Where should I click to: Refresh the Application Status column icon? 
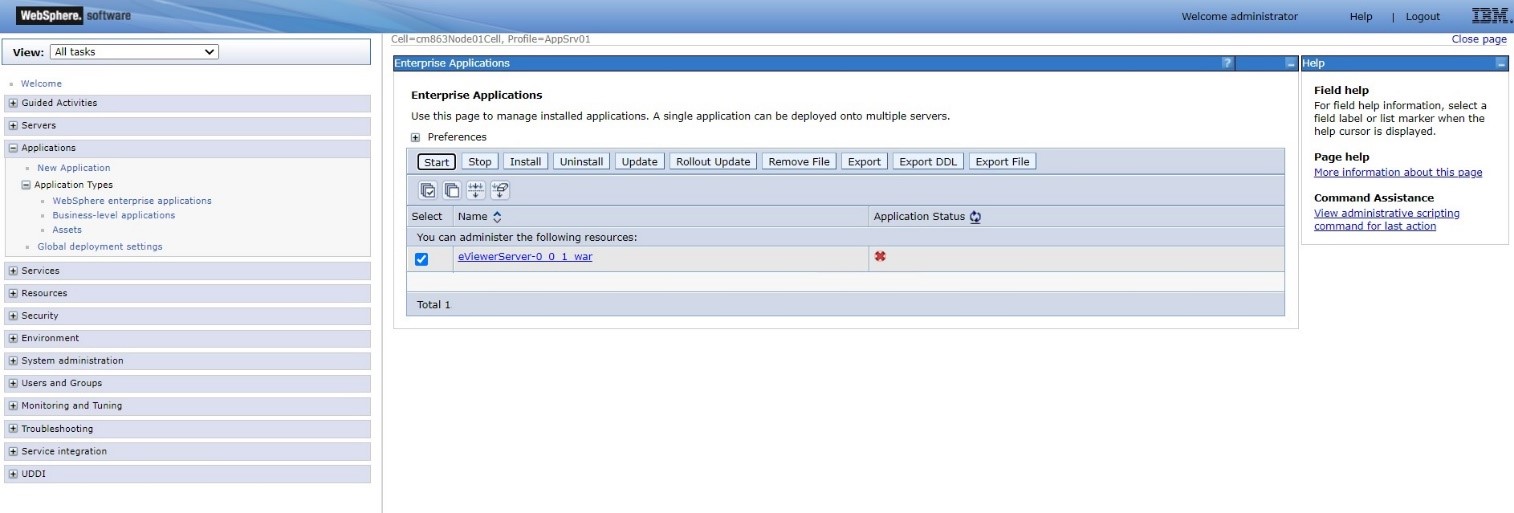975,216
